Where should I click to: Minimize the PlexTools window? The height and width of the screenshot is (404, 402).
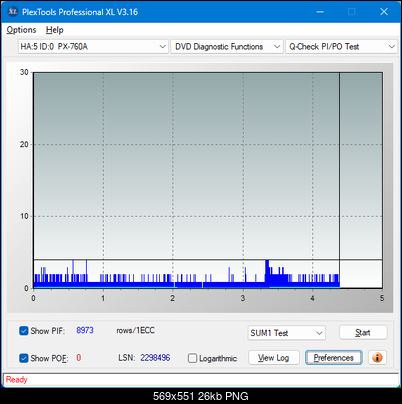[x=320, y=12]
